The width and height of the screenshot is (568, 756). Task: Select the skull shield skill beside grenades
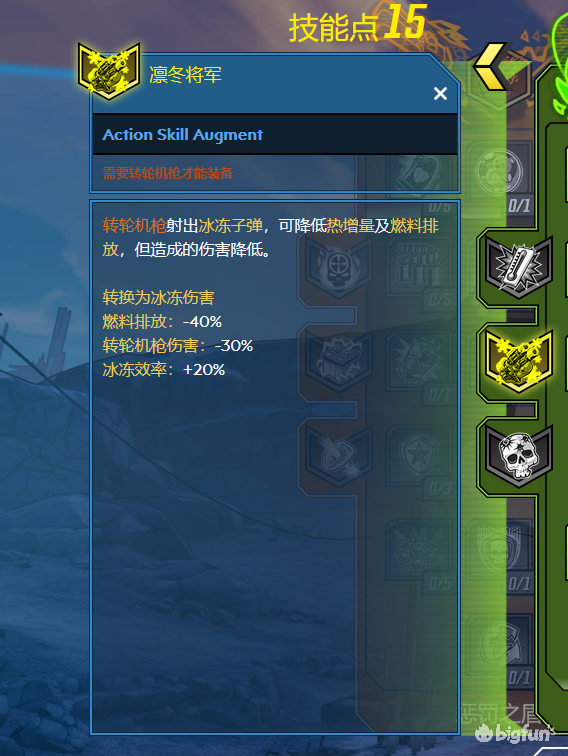(x=499, y=550)
